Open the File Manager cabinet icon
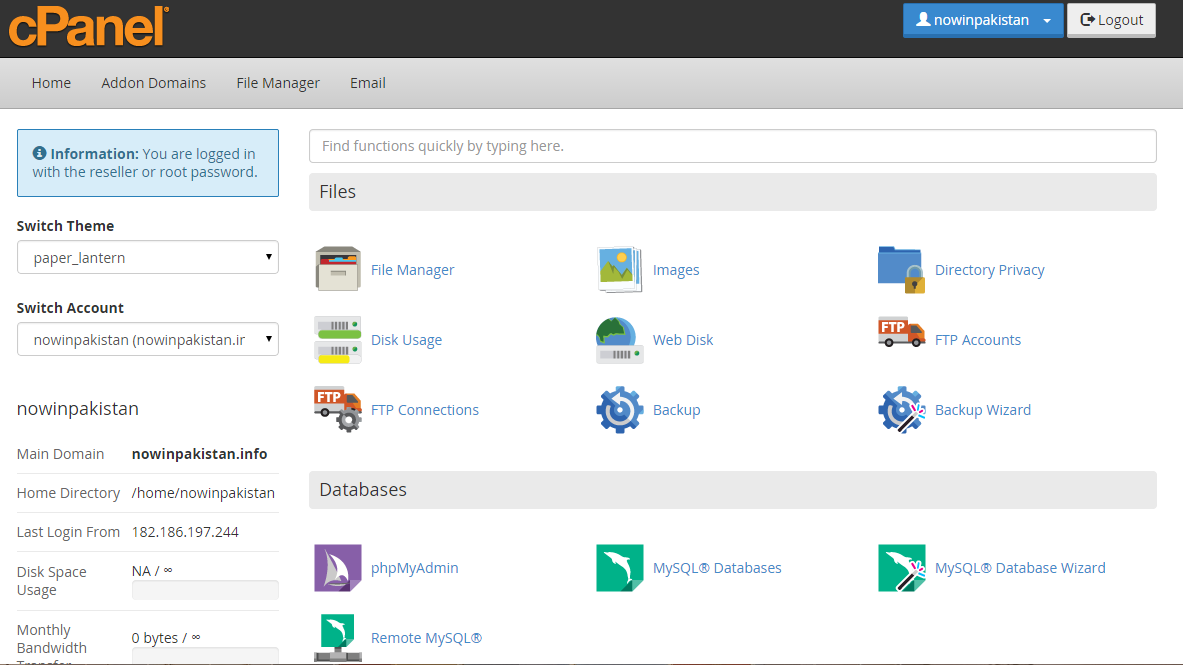Image resolution: width=1183 pixels, height=665 pixels. click(x=337, y=269)
